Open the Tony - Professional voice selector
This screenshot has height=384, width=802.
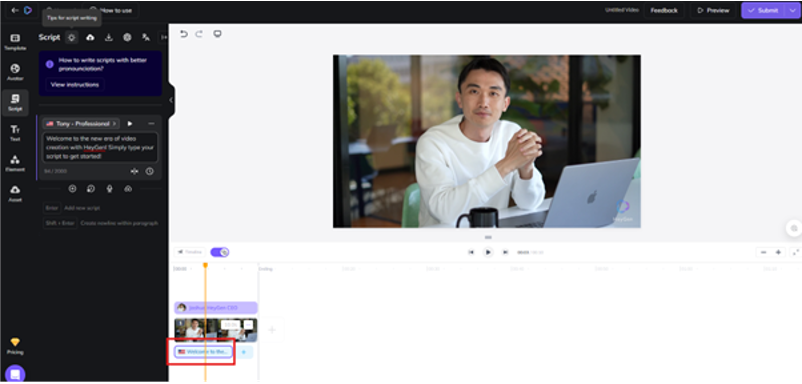tap(81, 123)
